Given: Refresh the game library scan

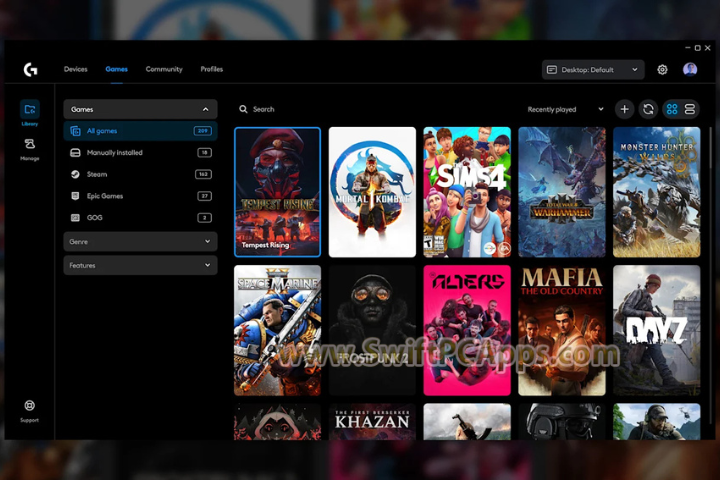Looking at the screenshot, I should (x=648, y=109).
